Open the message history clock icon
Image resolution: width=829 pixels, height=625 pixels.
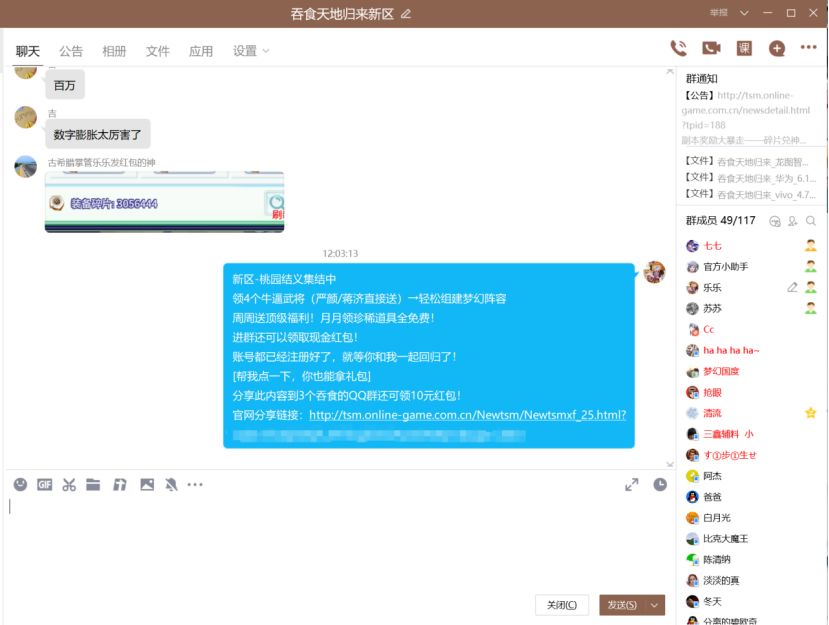coord(660,484)
